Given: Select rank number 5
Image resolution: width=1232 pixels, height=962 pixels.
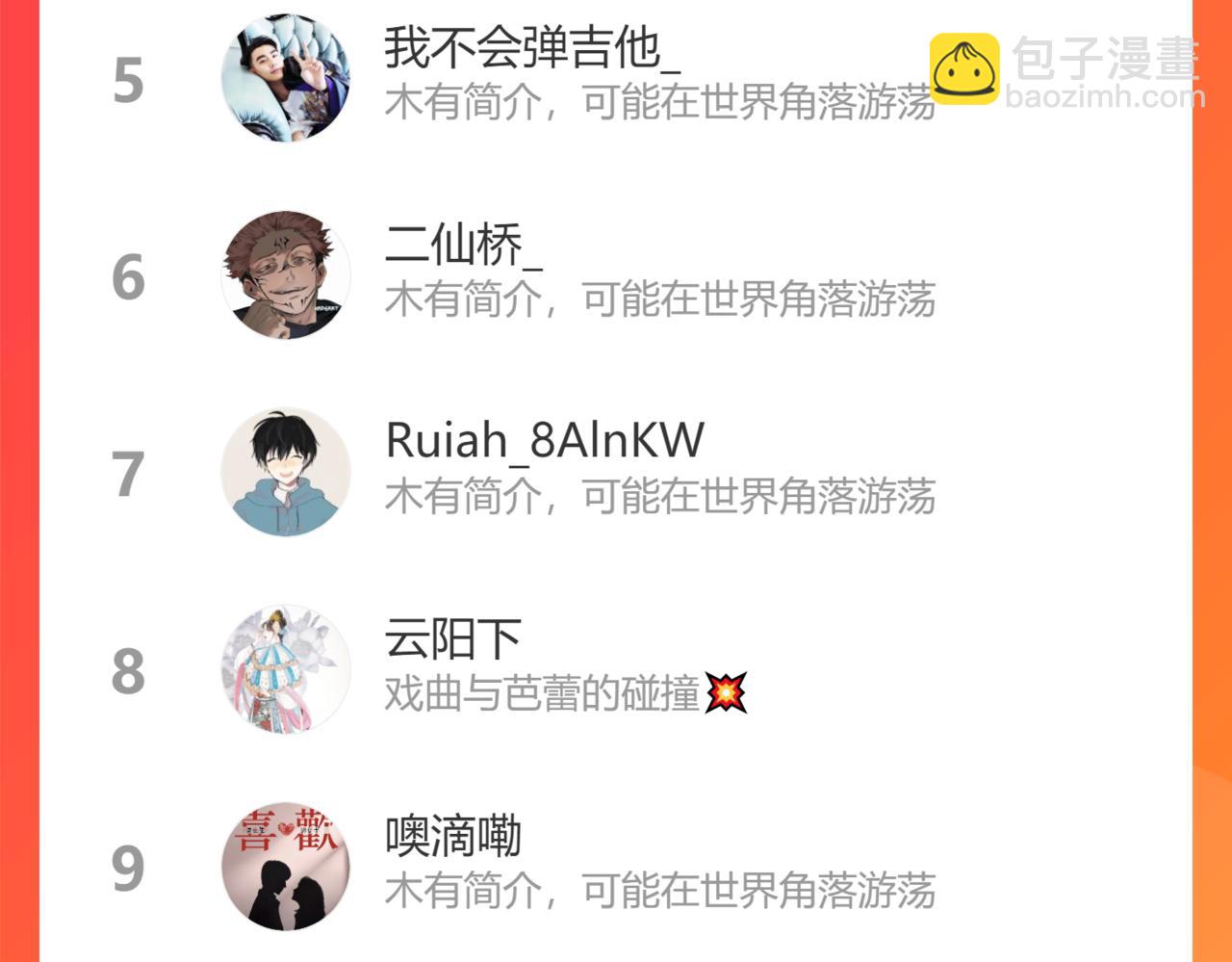Looking at the screenshot, I should coord(128,81).
